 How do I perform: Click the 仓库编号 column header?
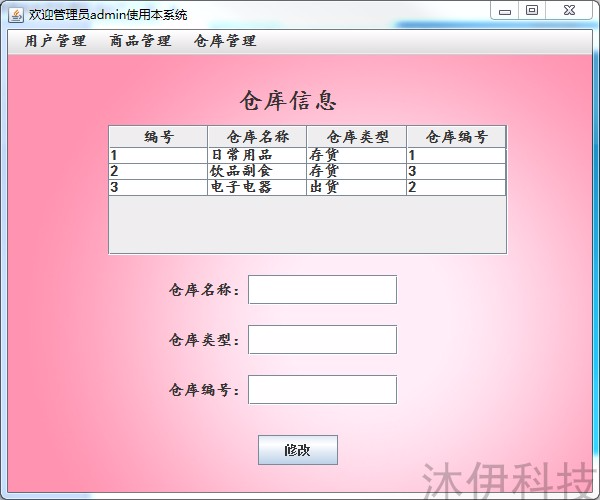[457, 137]
